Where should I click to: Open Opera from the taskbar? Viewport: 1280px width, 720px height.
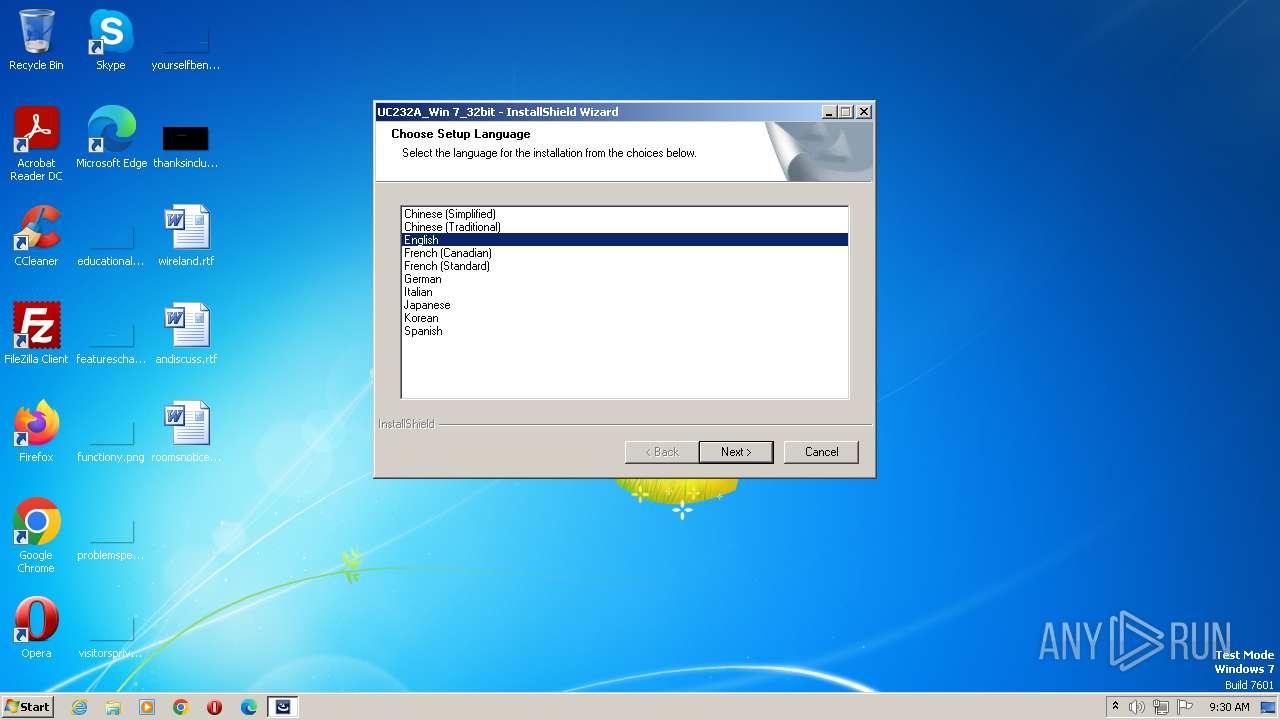pyautogui.click(x=215, y=707)
